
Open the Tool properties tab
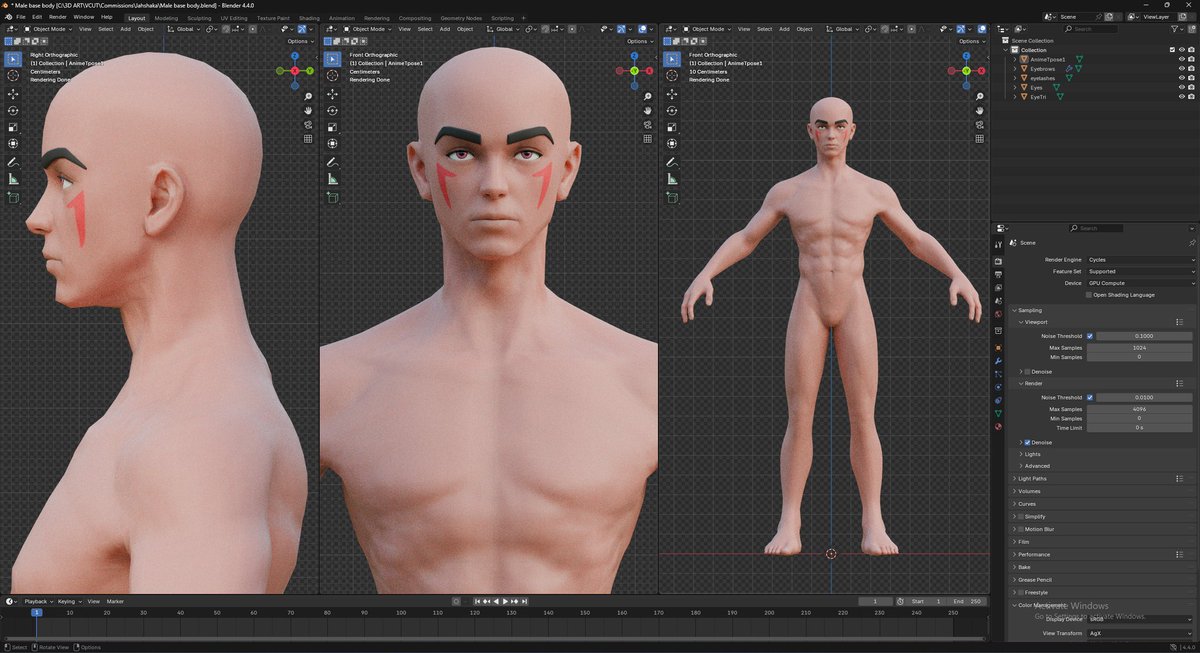(x=998, y=245)
